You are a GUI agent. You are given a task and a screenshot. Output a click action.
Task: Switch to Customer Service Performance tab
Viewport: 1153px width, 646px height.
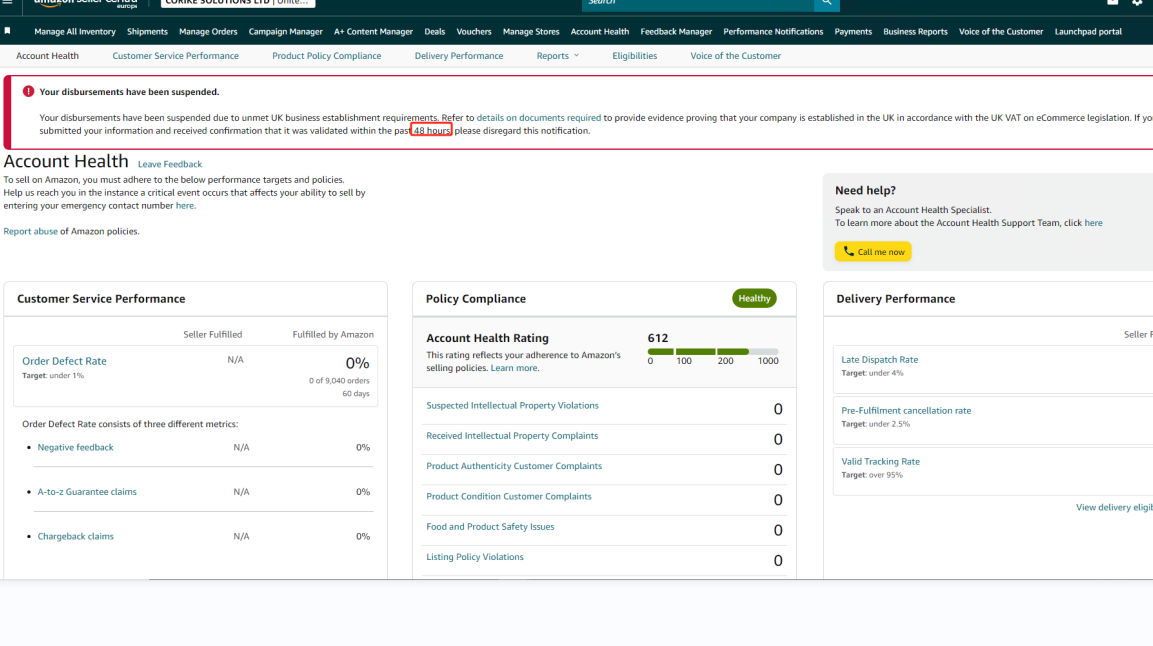click(175, 56)
